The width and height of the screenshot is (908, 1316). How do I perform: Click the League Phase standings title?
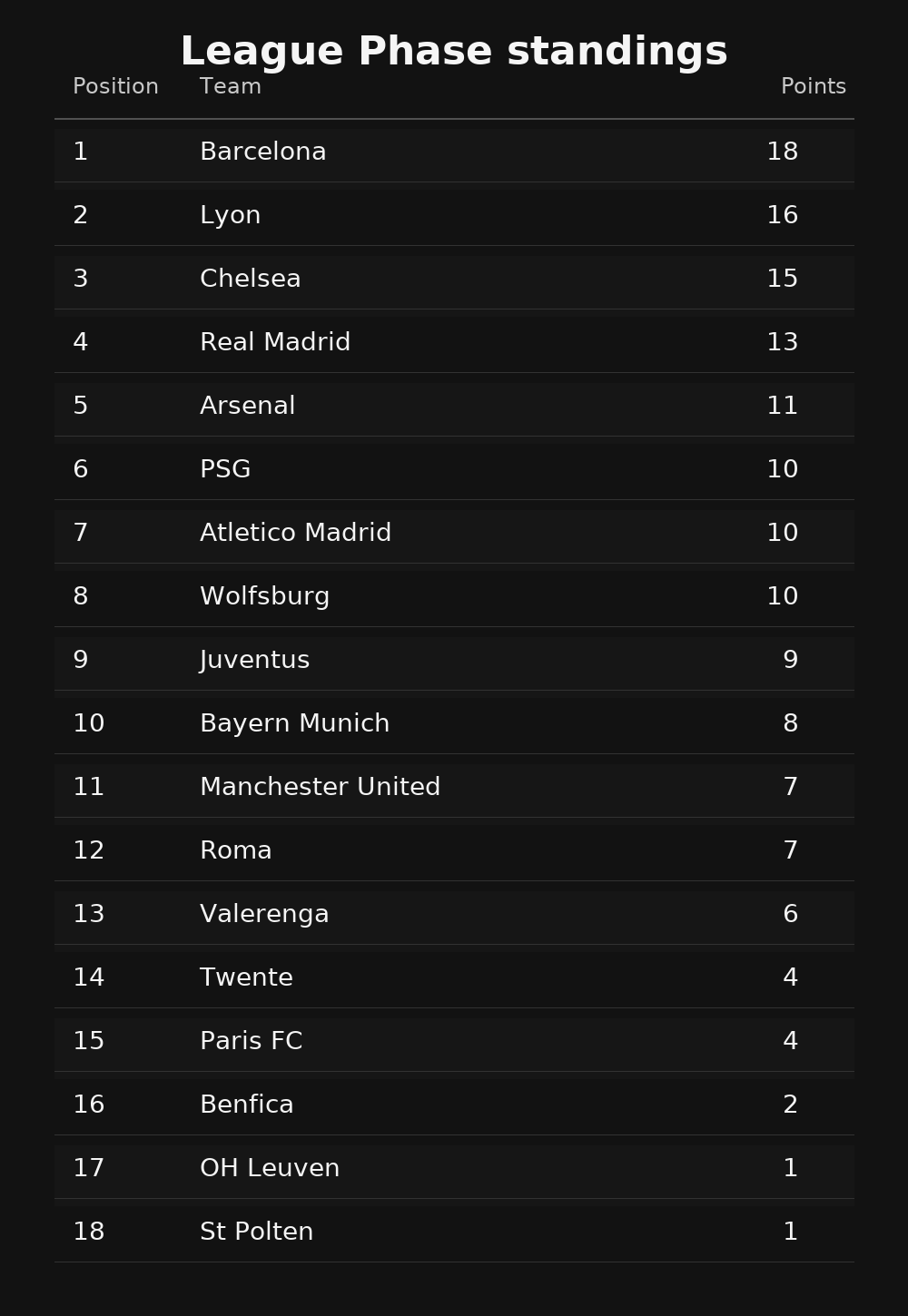coord(454,52)
